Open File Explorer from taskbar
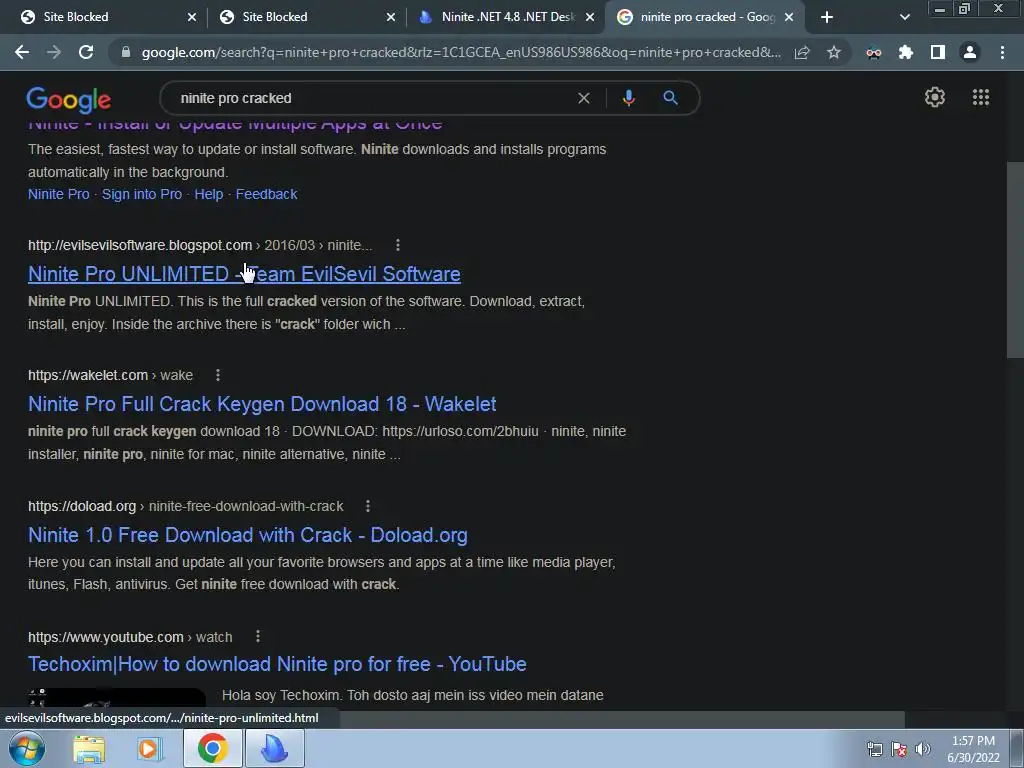1024x768 pixels. pyautogui.click(x=89, y=749)
